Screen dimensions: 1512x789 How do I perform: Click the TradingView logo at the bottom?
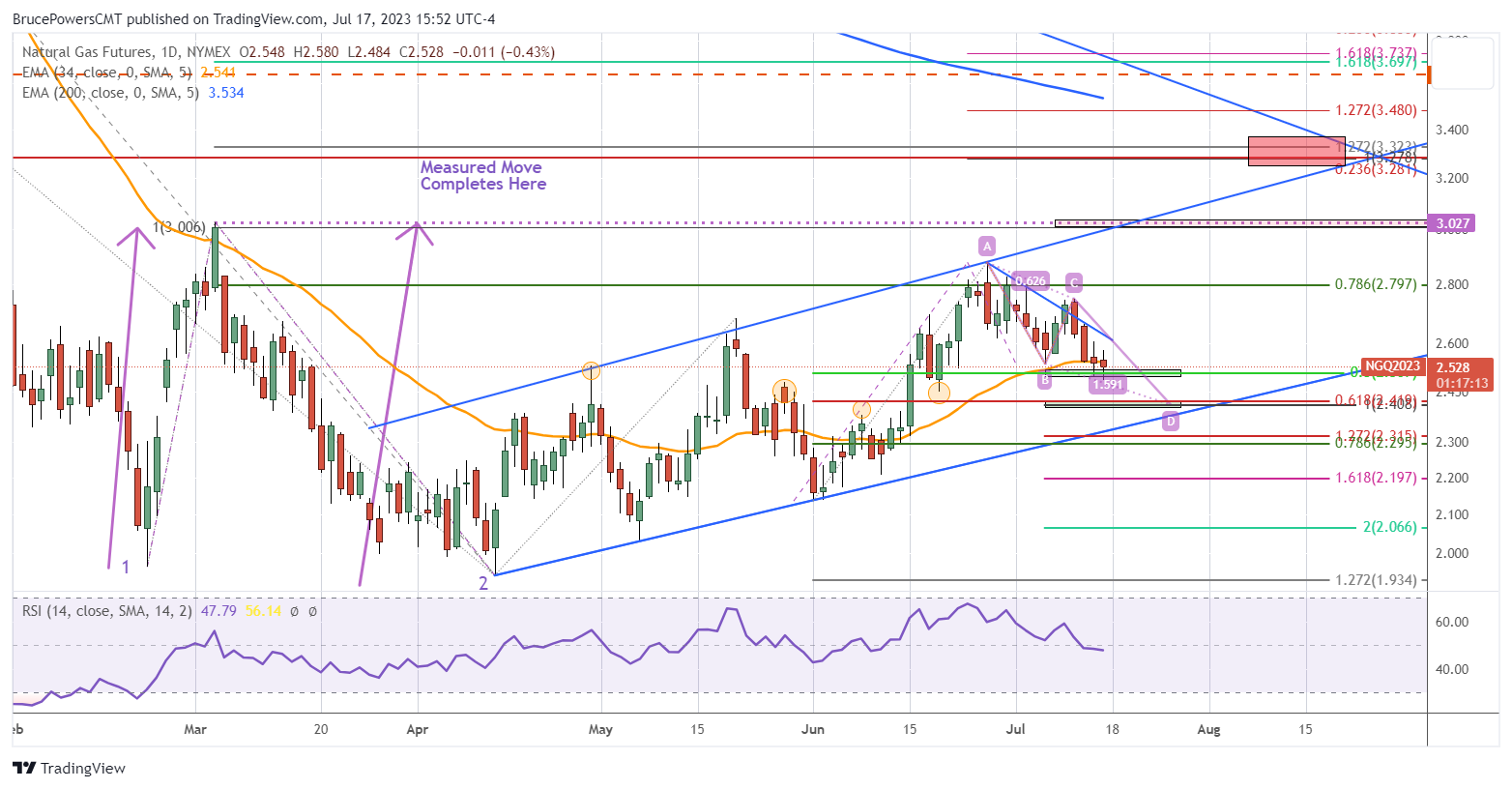pos(69,769)
